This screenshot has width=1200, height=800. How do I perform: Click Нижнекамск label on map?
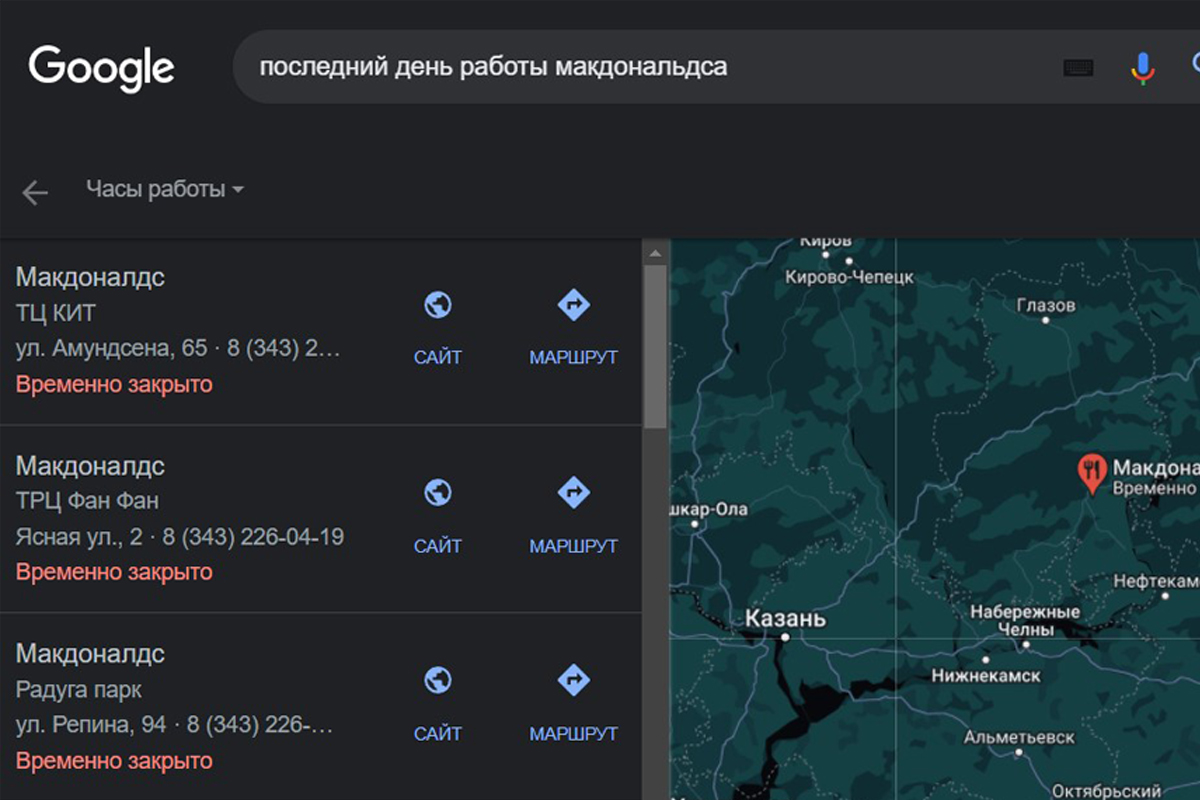(986, 676)
